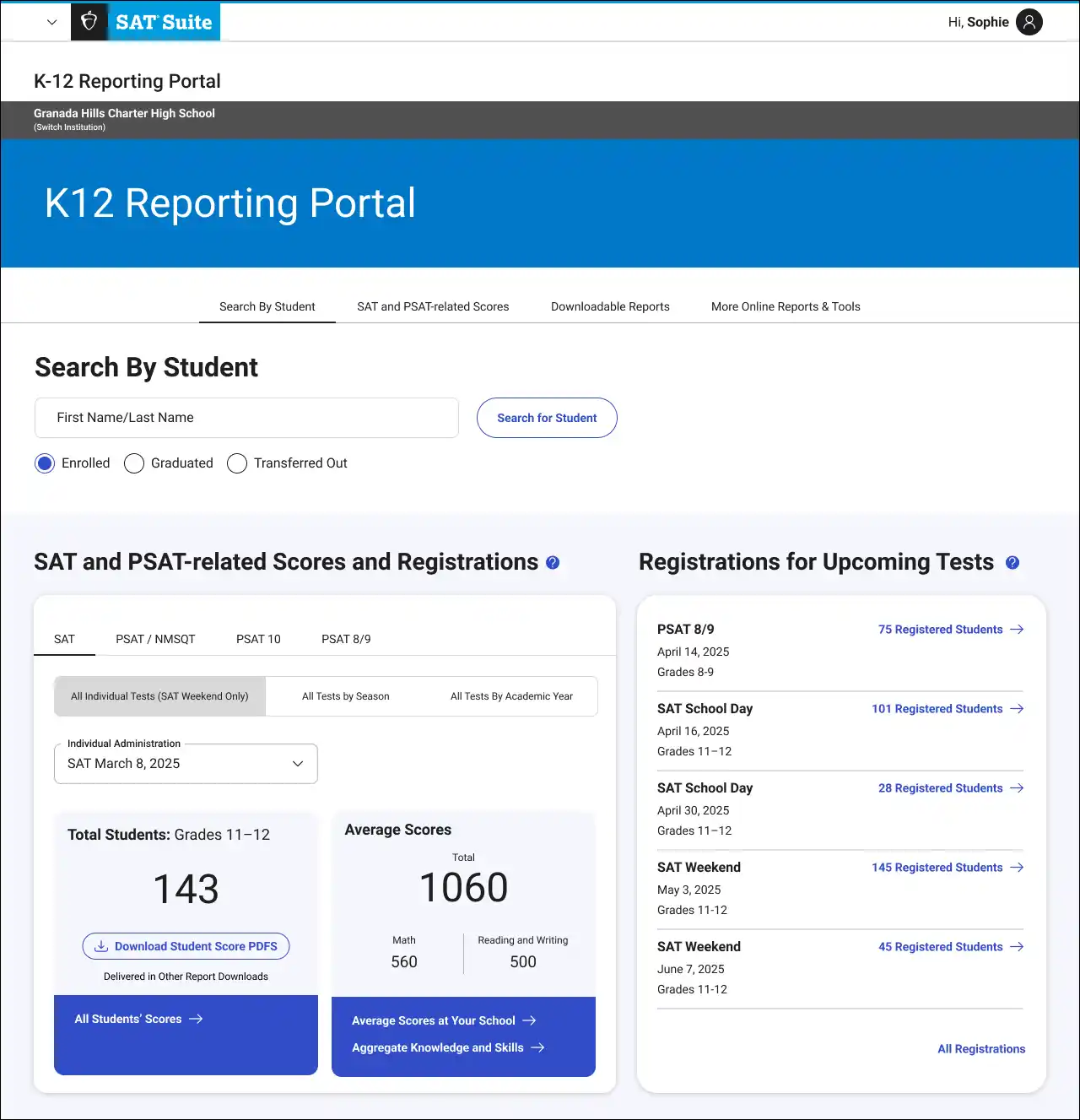
Task: View 101 Registered Students for April 16
Action: 948,709
